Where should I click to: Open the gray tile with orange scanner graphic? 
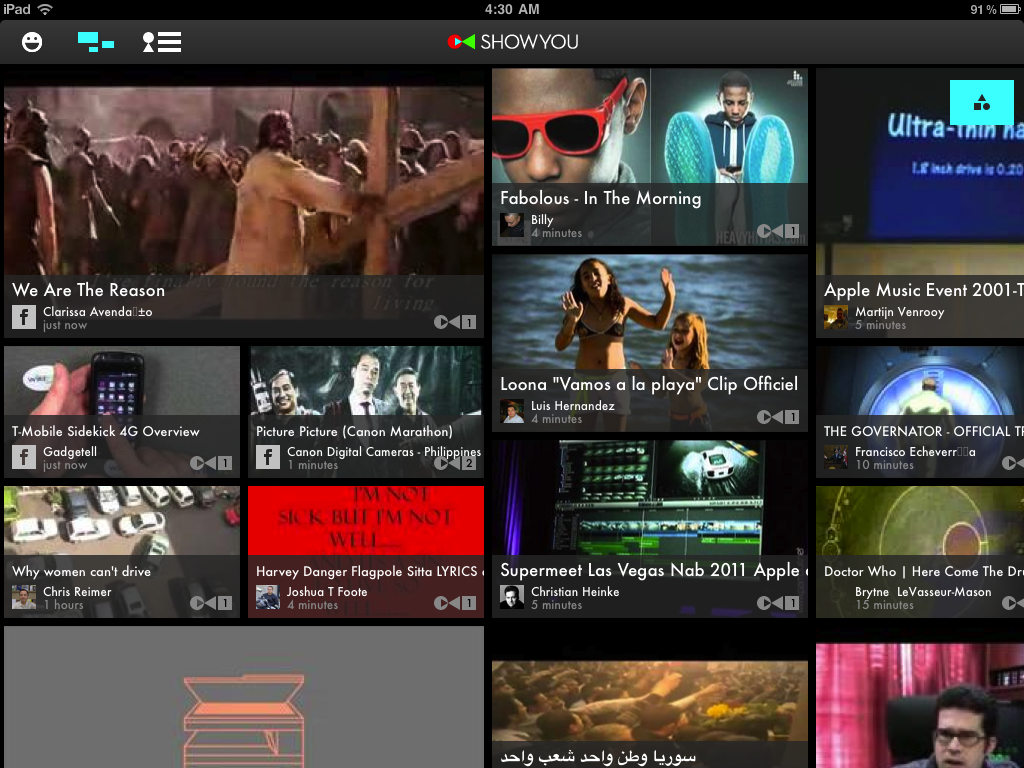(244, 697)
